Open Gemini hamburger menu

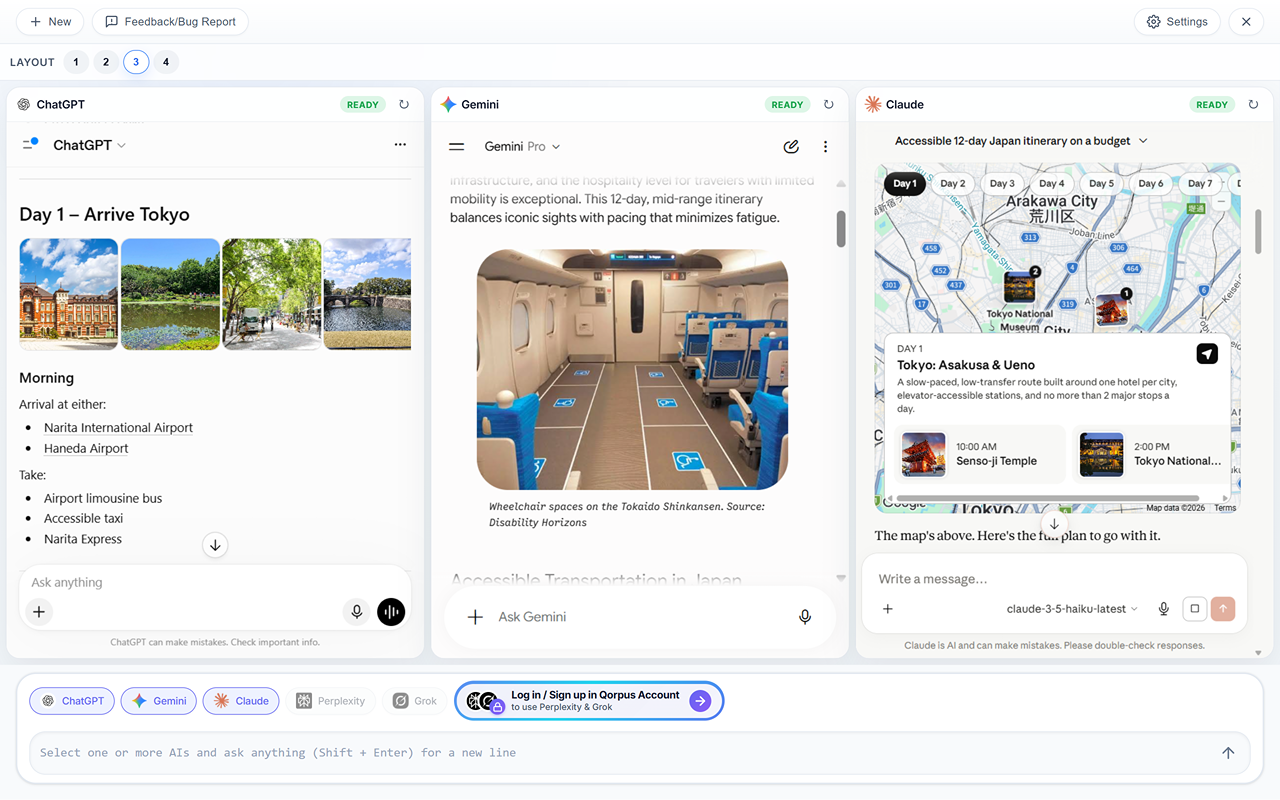pos(457,146)
